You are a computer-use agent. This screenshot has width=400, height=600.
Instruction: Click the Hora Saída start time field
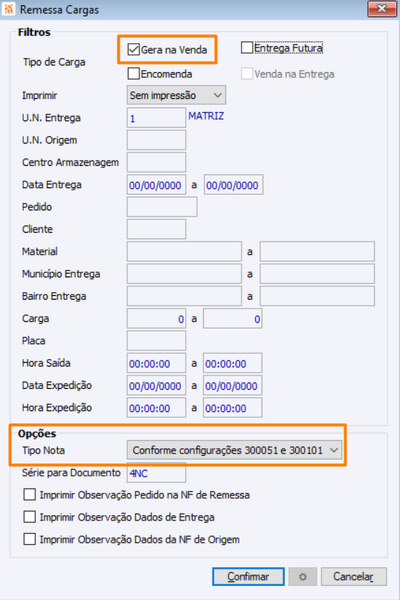pos(156,363)
